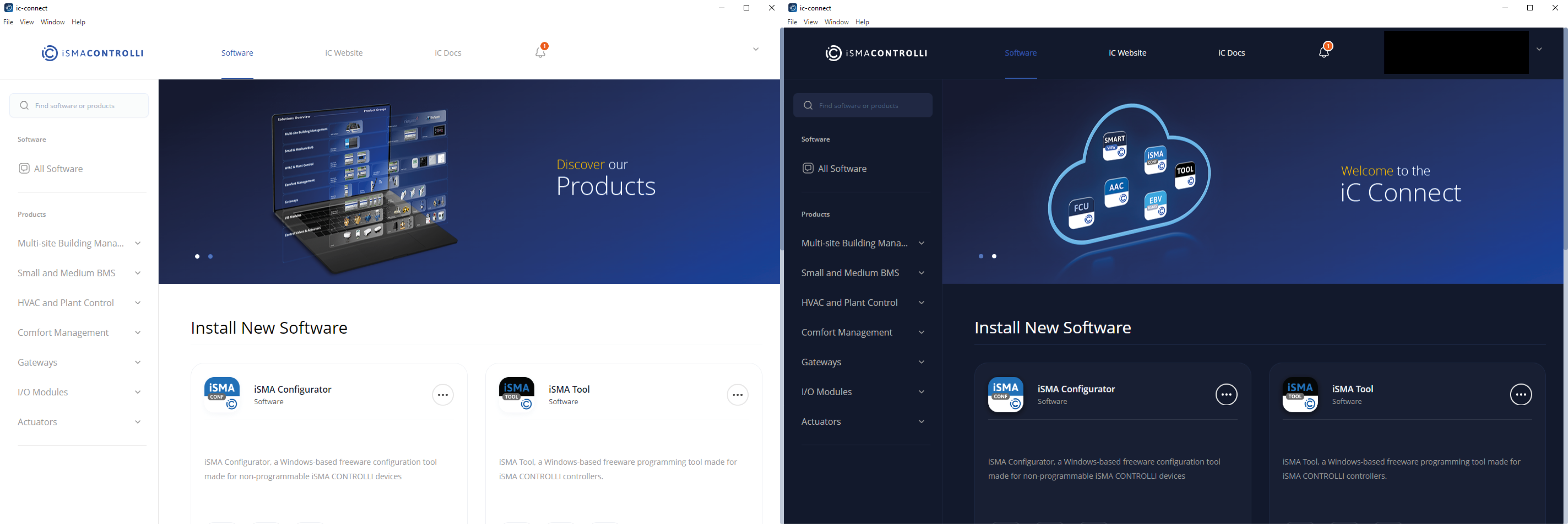The height and width of the screenshot is (524, 1568).
Task: Click search magnifier icon in dark window
Action: click(808, 105)
